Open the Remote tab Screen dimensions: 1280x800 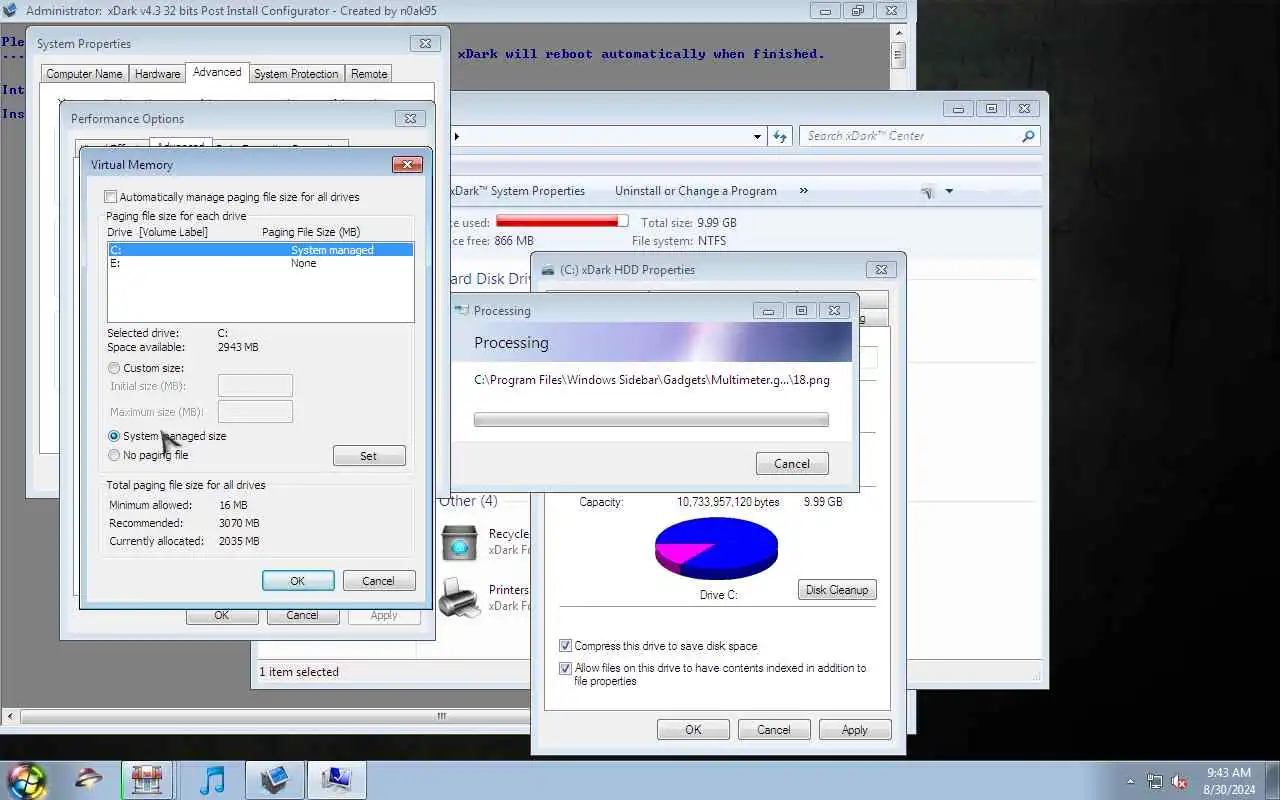point(369,74)
